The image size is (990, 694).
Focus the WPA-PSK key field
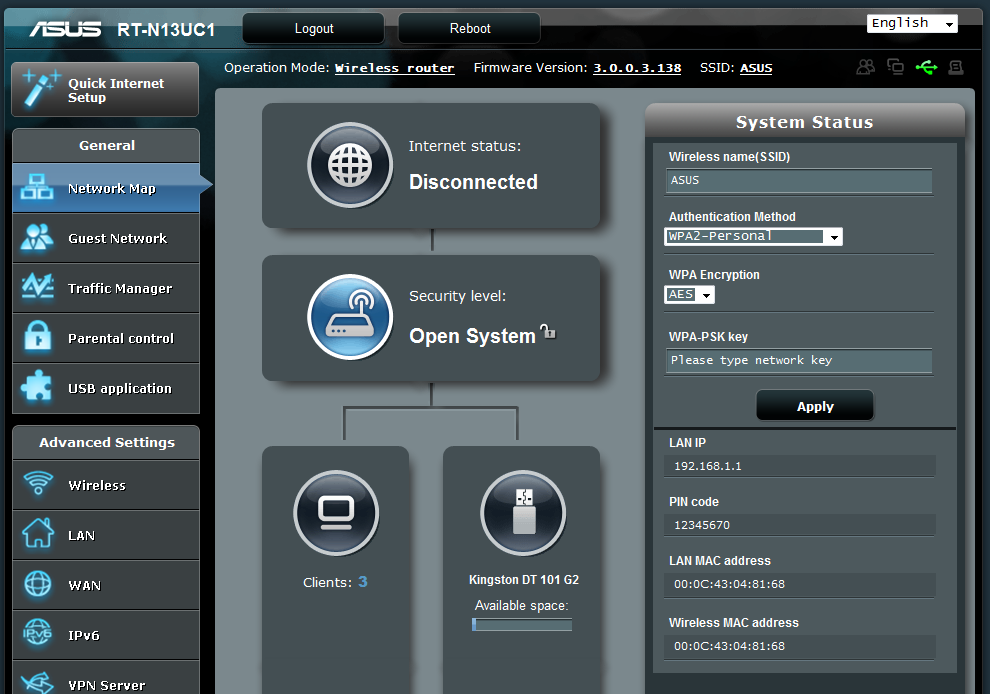point(799,361)
